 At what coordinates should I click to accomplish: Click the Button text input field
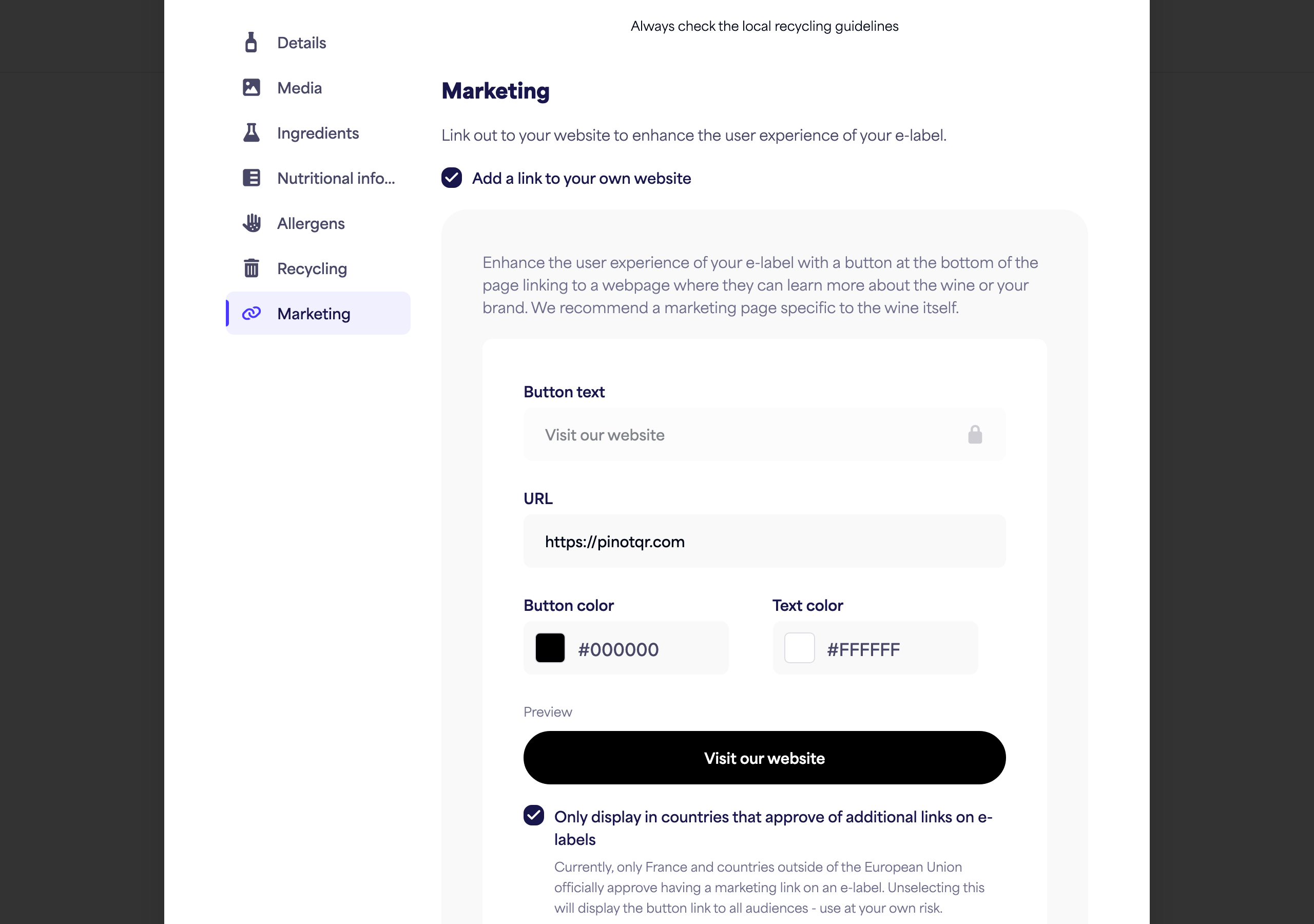tap(764, 434)
